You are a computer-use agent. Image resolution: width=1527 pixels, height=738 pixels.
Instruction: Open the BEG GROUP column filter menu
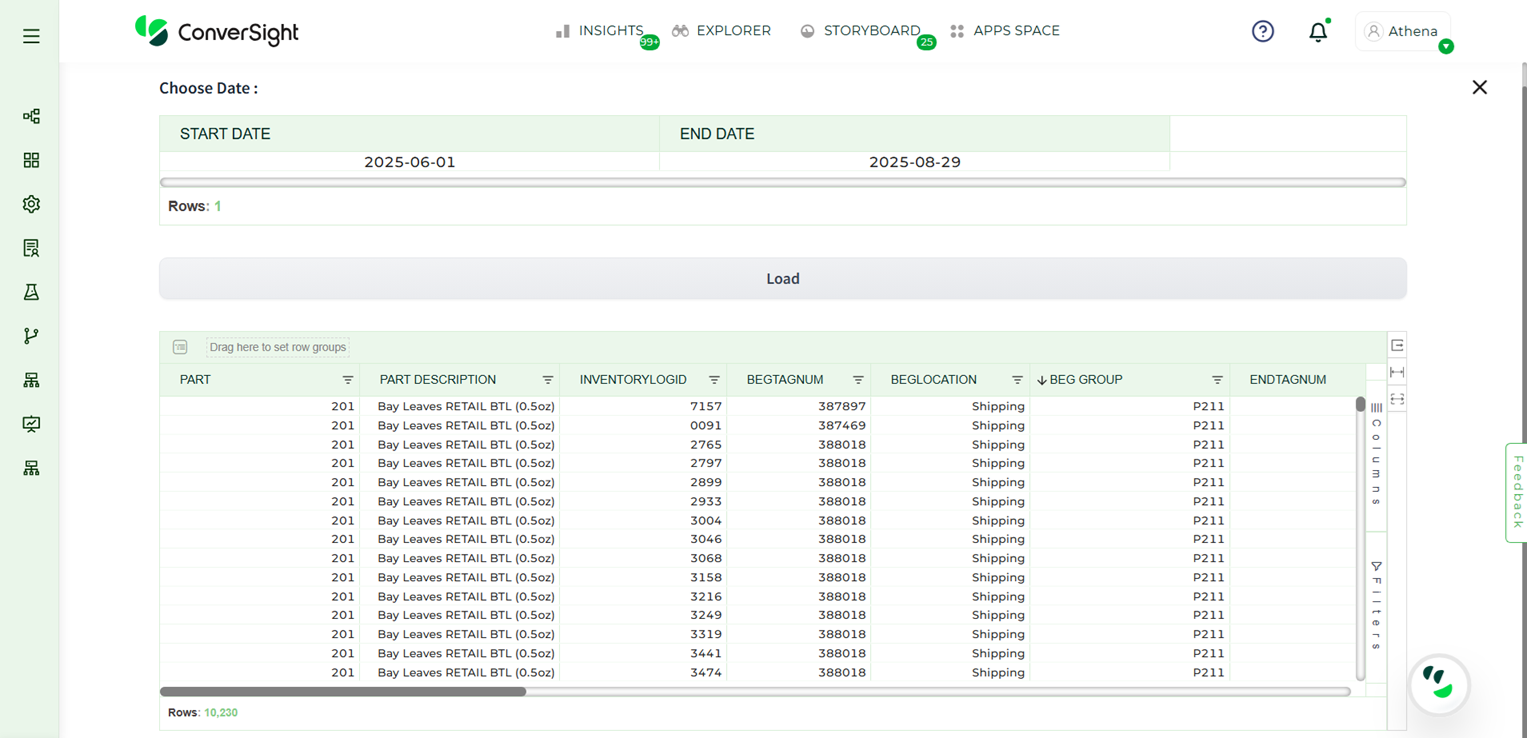point(1217,380)
